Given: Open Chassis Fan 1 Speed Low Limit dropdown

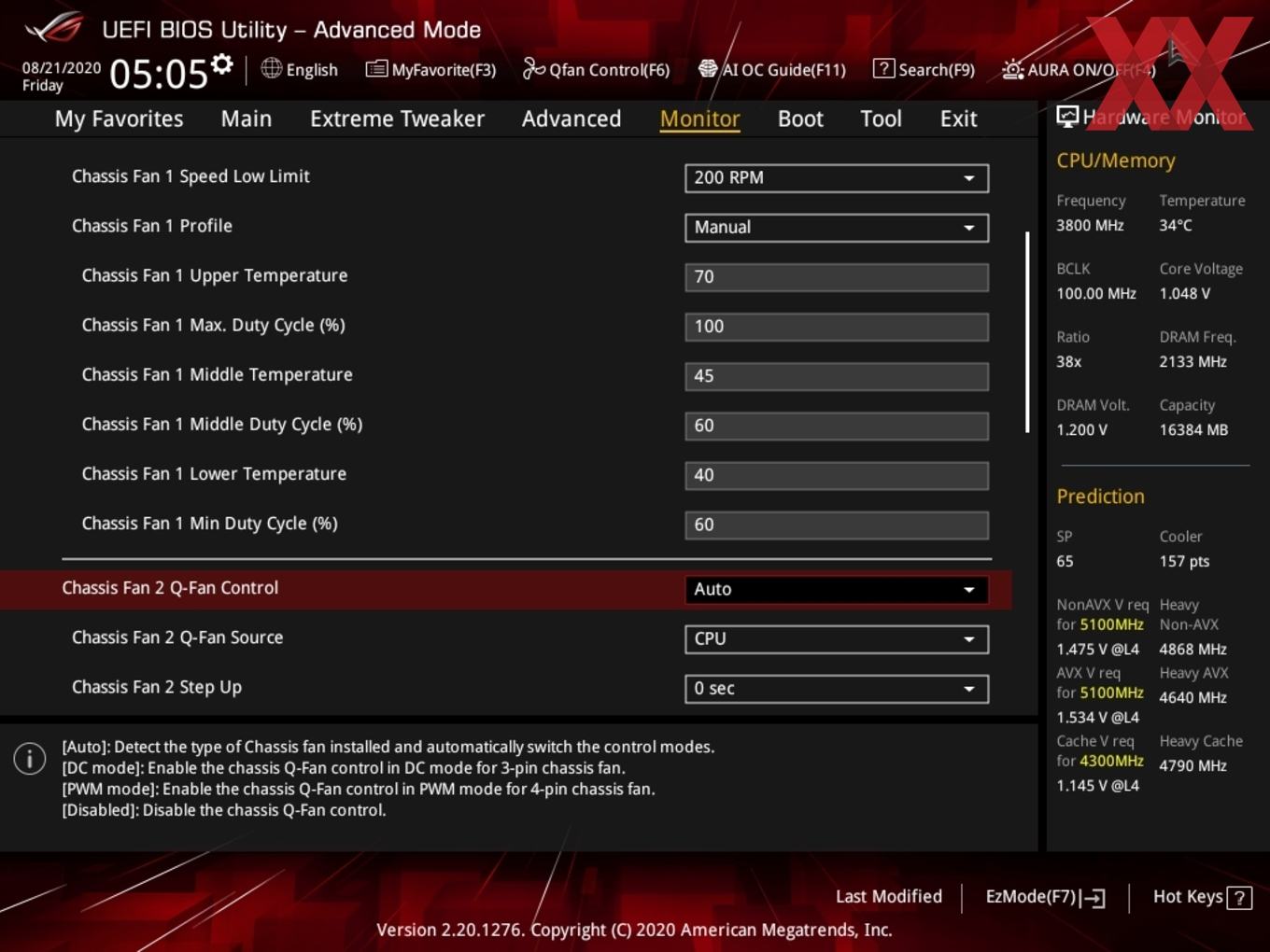Looking at the screenshot, I should coord(837,178).
